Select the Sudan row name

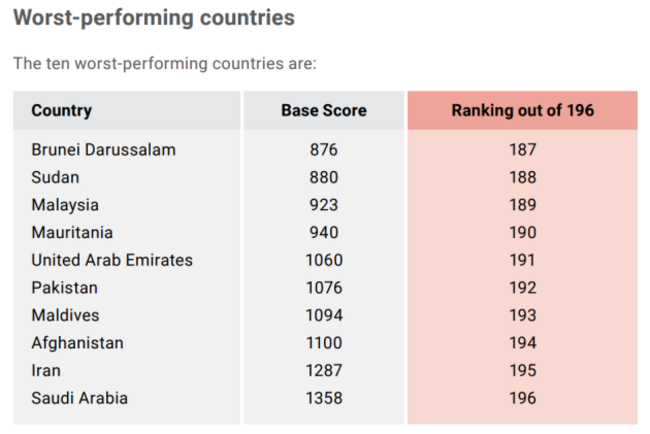click(55, 177)
